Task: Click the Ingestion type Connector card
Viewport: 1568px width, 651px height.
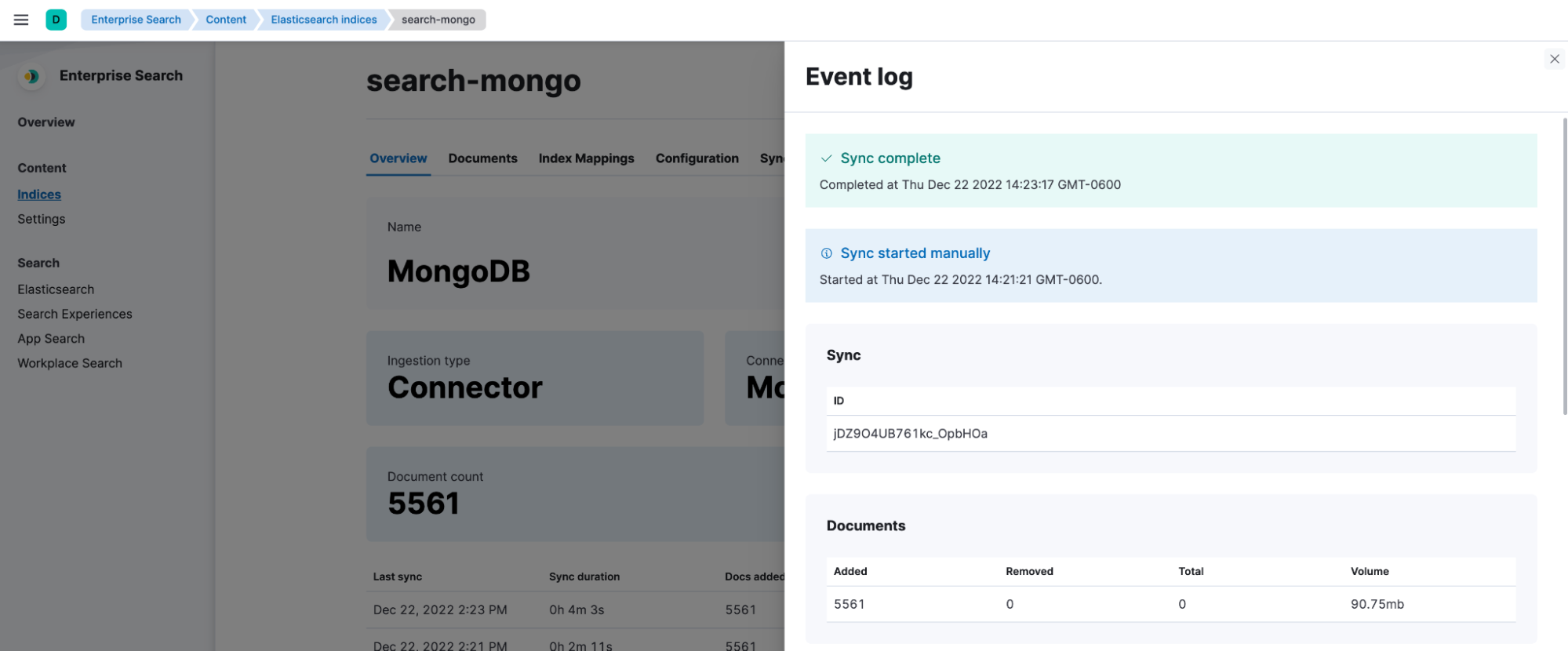Action: click(x=534, y=378)
